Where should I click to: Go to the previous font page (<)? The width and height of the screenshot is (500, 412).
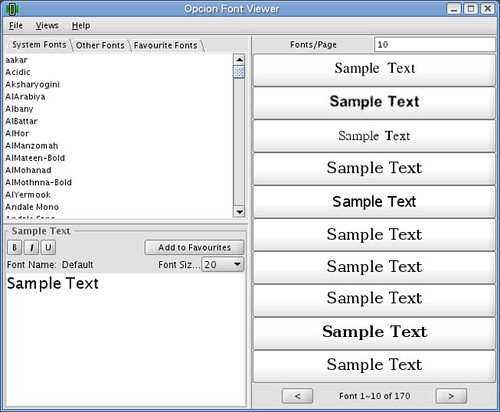coord(297,396)
